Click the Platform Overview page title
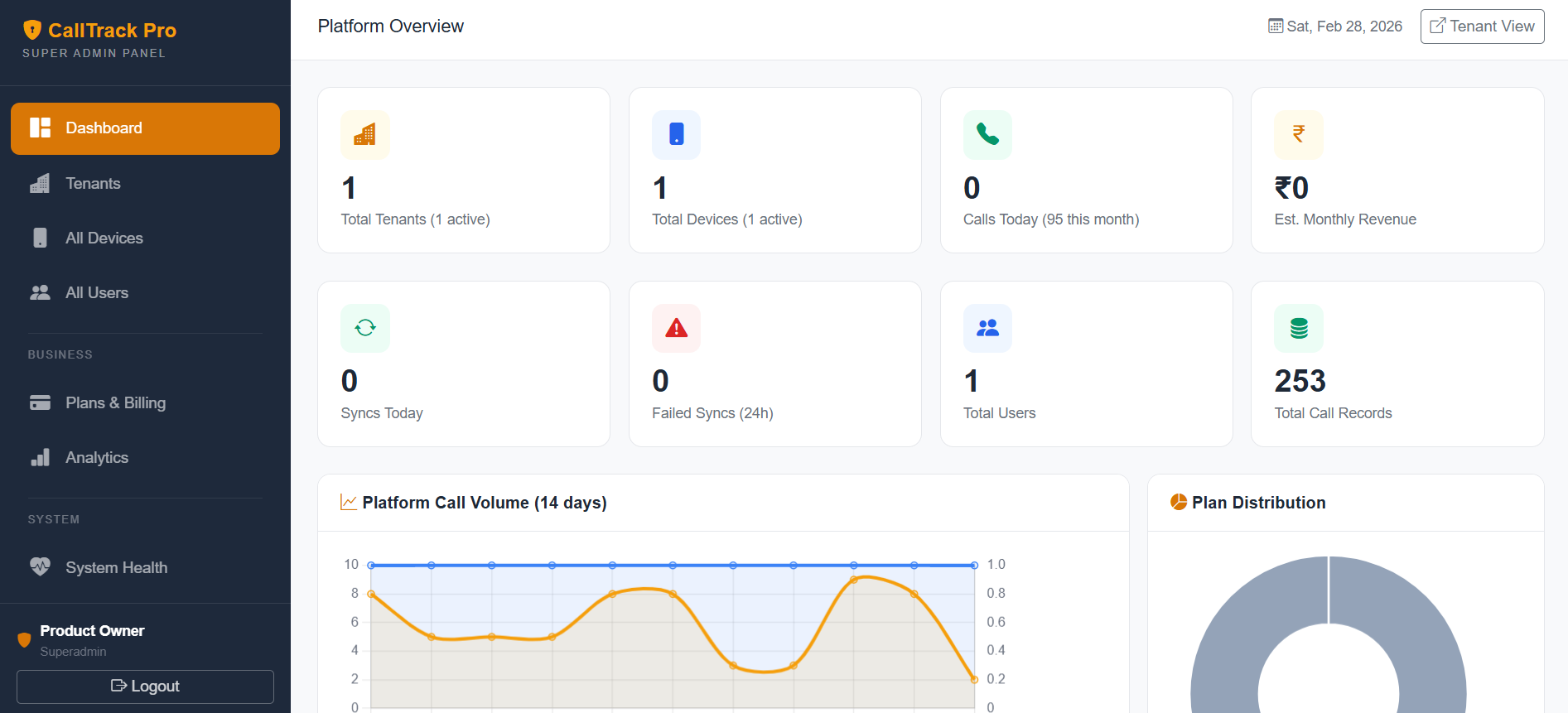Image resolution: width=1568 pixels, height=713 pixels. point(390,26)
